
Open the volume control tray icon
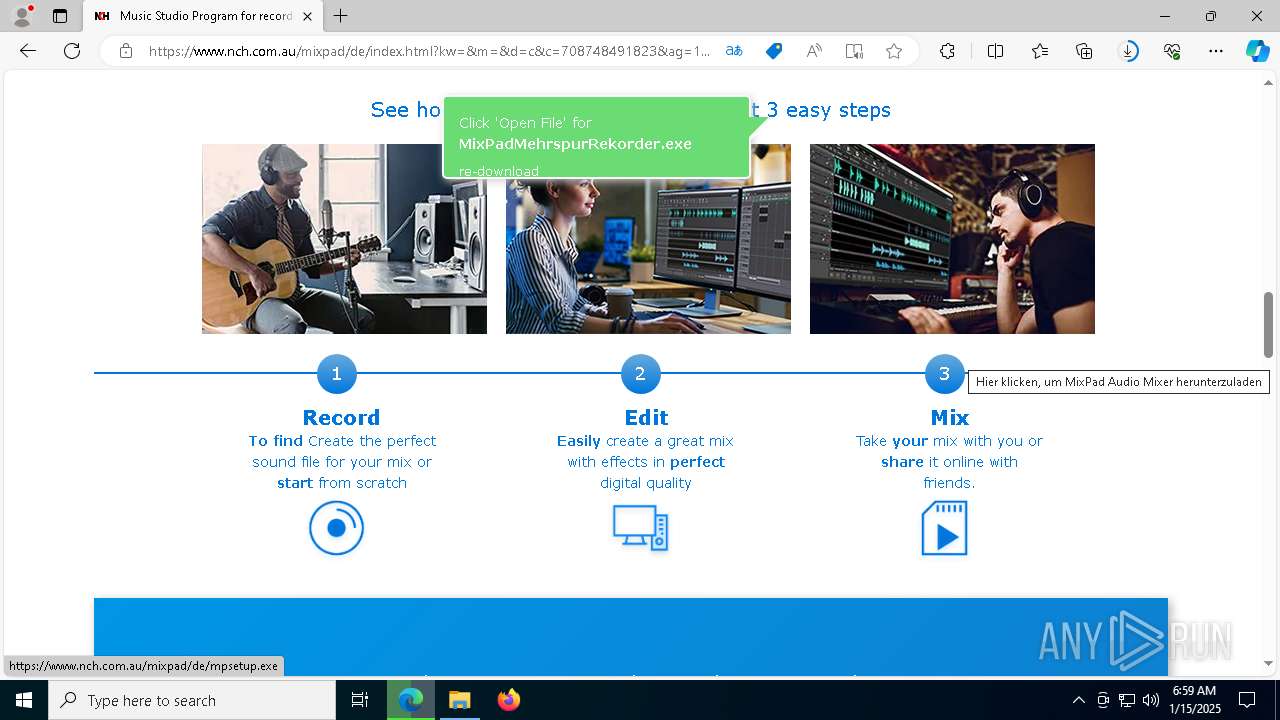[x=1151, y=700]
